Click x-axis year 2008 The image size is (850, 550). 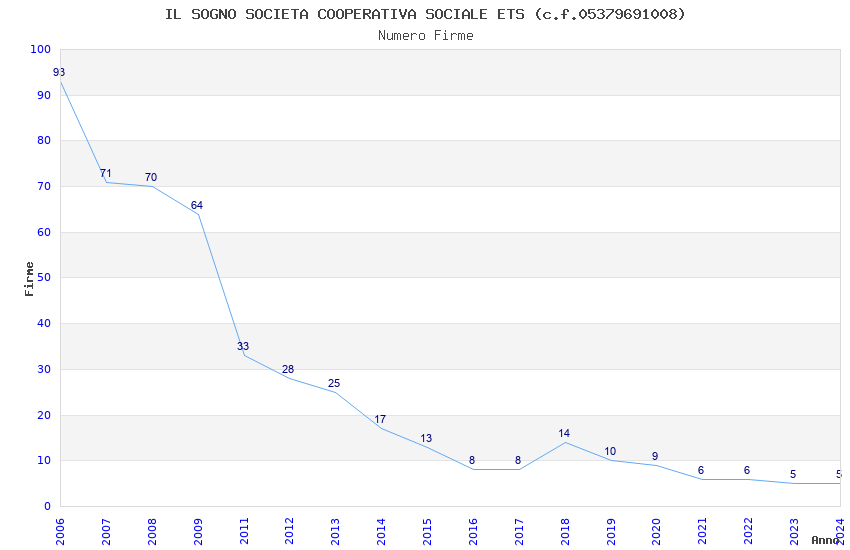click(x=151, y=531)
